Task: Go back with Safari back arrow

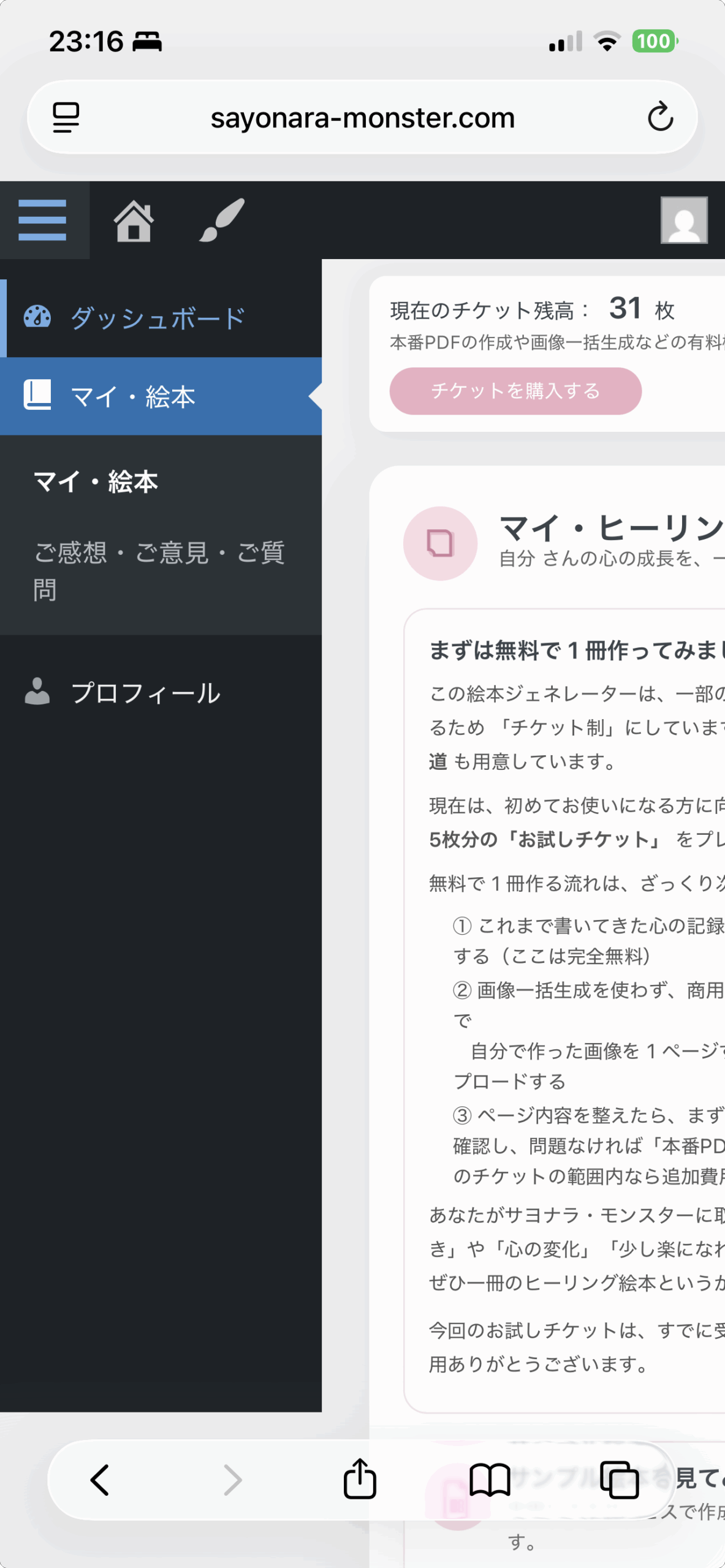Action: coord(100,1480)
